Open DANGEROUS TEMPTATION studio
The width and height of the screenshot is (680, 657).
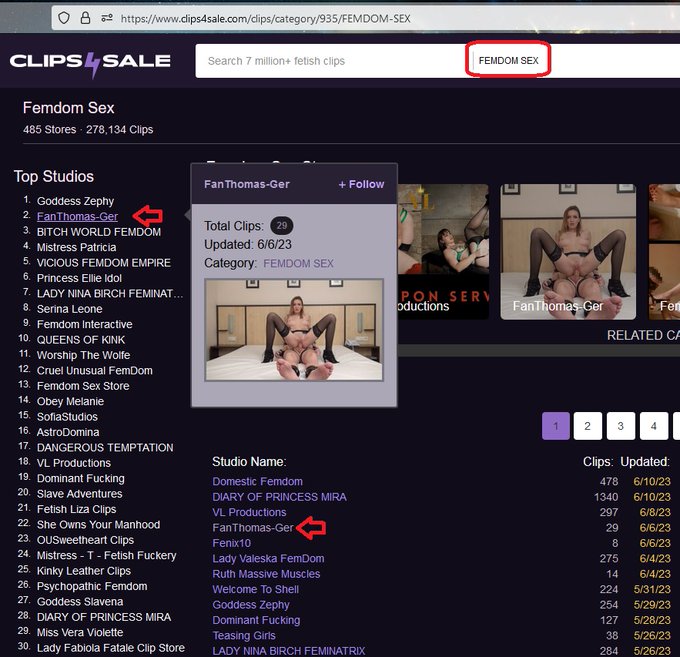point(105,448)
